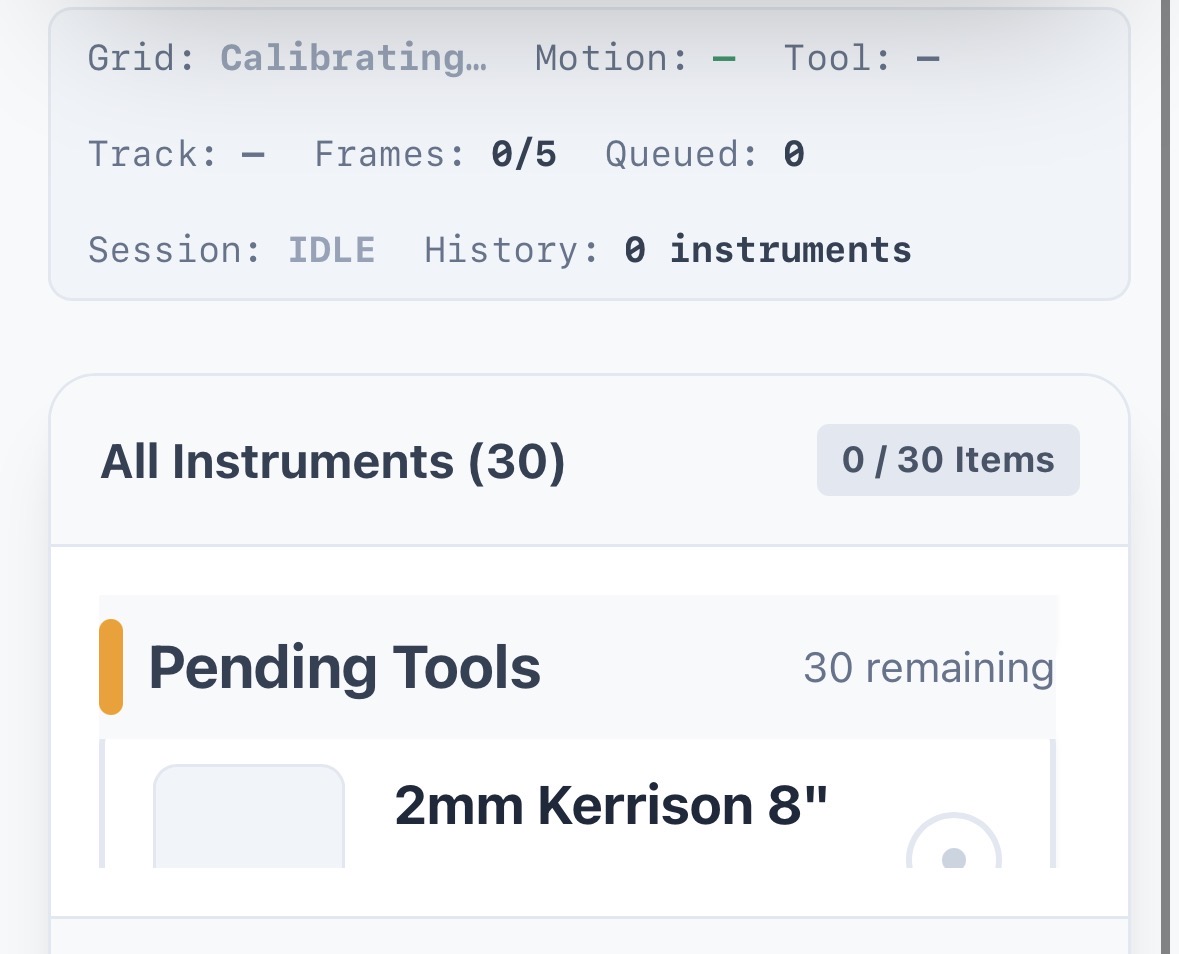
Task: Toggle the Pending Tools section open or closed
Action: pos(345,665)
